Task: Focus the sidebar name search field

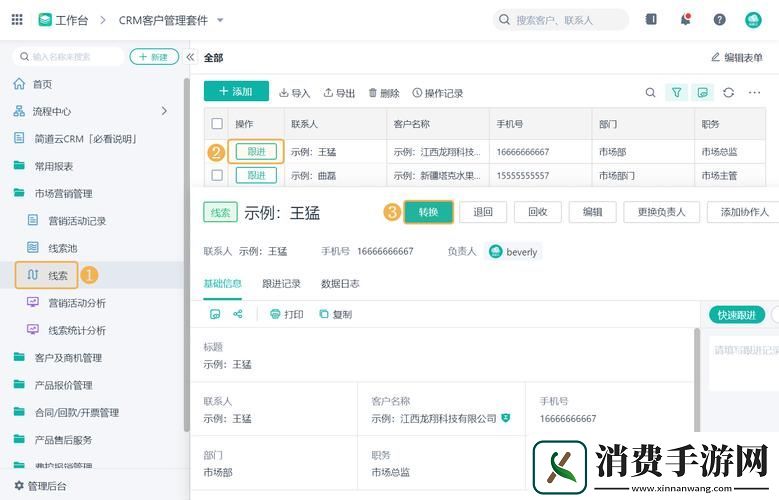Action: (x=68, y=57)
